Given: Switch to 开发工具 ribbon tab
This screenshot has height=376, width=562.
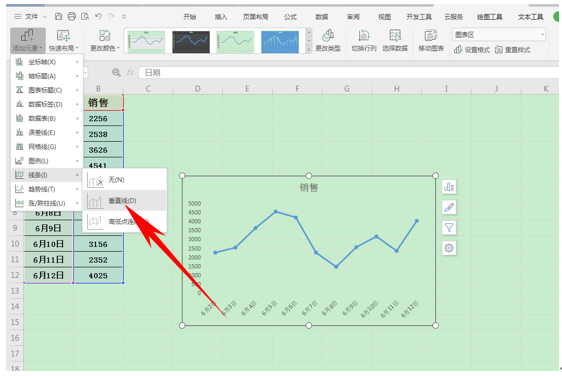Looking at the screenshot, I should tap(419, 17).
